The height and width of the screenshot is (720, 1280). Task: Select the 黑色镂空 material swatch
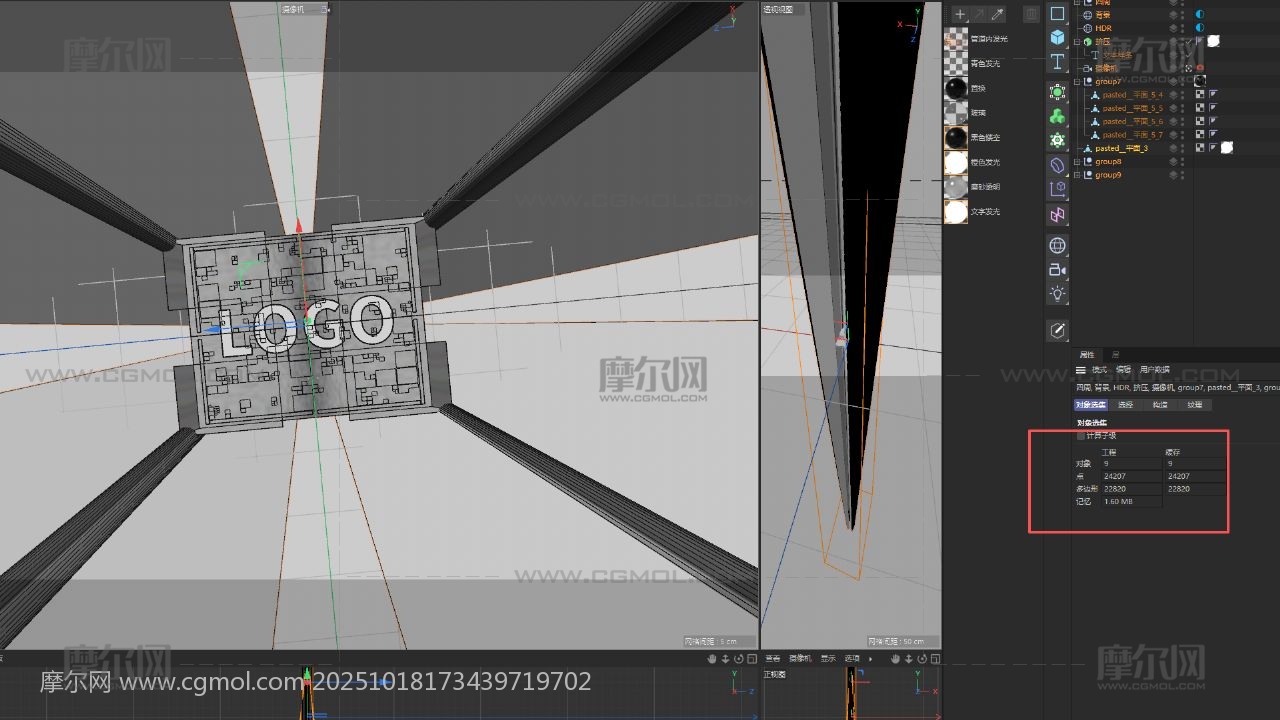[x=956, y=137]
